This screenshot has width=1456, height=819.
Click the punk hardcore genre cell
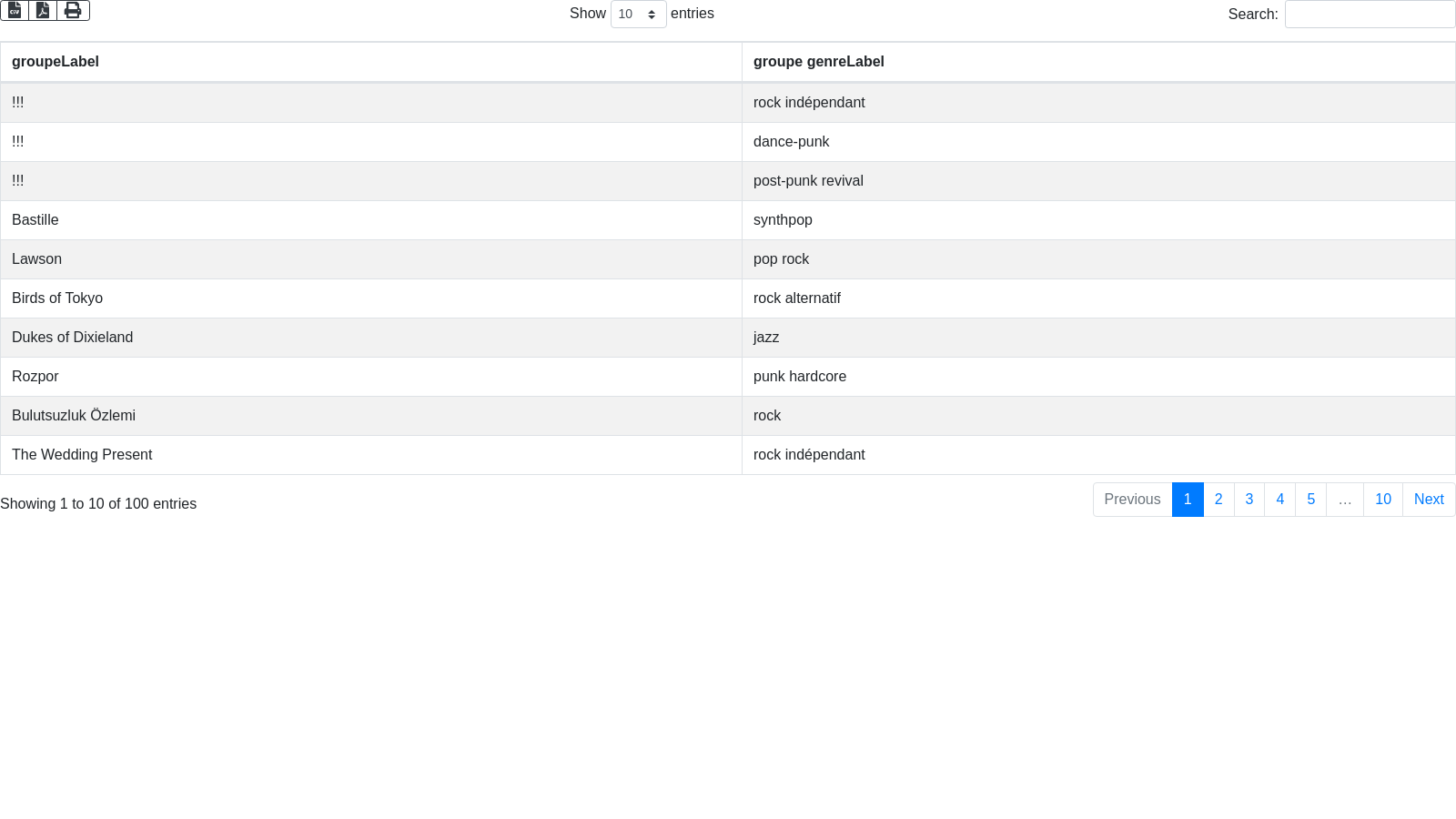point(800,377)
